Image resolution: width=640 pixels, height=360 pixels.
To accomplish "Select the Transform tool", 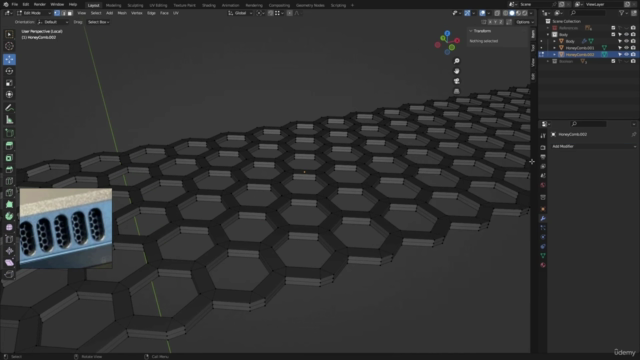I will pos(9,95).
